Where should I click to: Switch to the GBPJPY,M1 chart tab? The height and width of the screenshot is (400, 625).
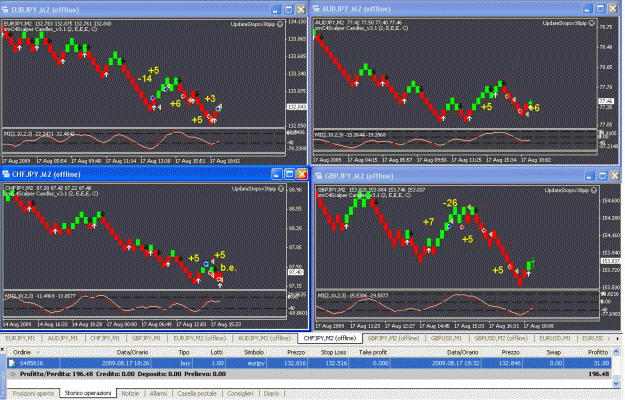coord(146,338)
